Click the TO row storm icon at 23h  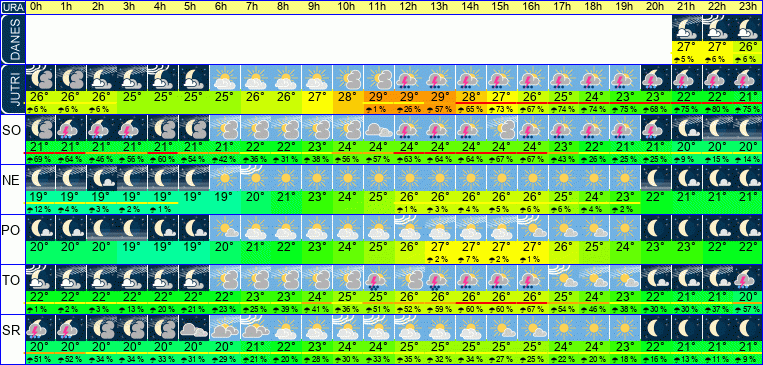[747, 277]
